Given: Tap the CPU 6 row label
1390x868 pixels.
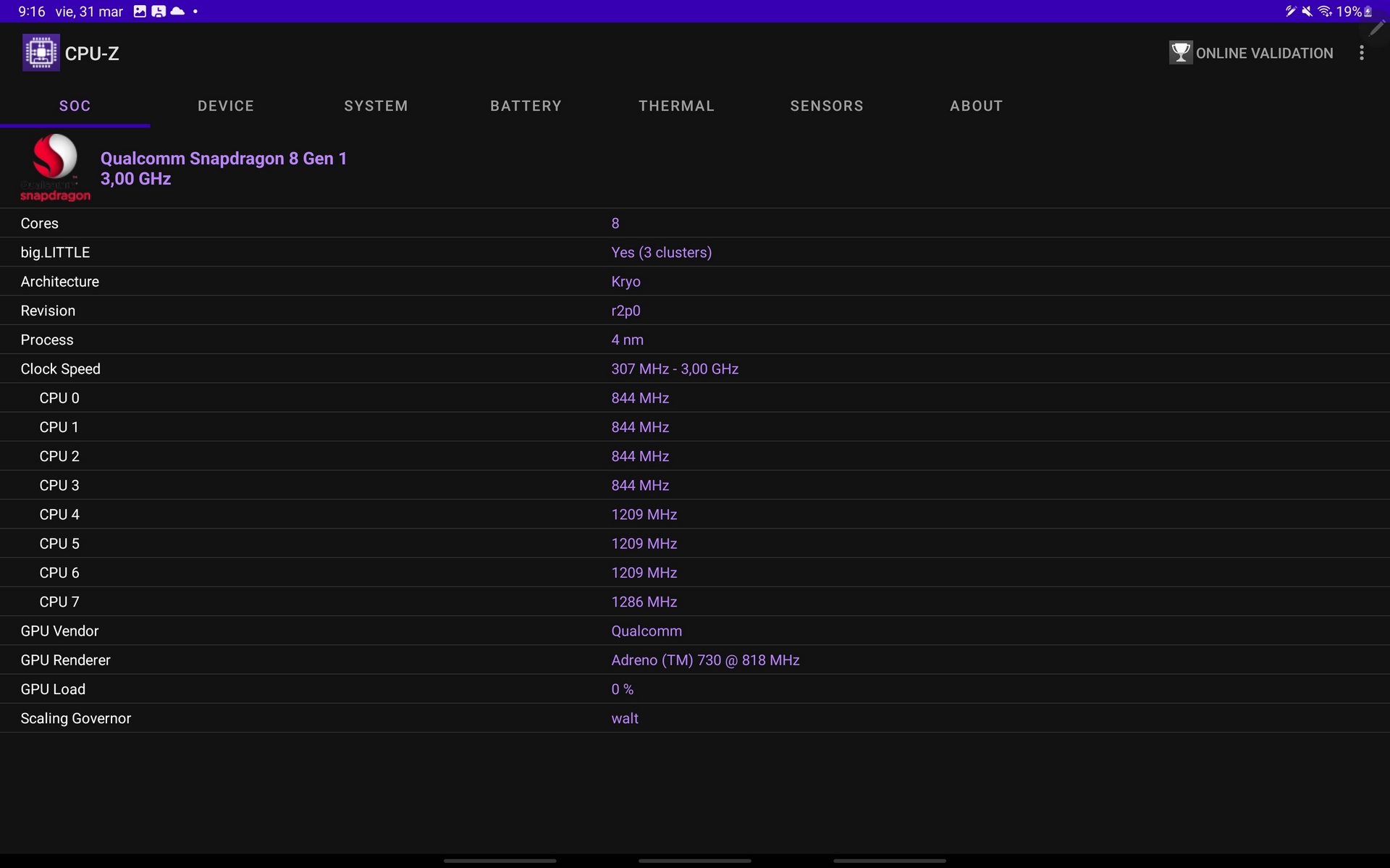Looking at the screenshot, I should 59,573.
